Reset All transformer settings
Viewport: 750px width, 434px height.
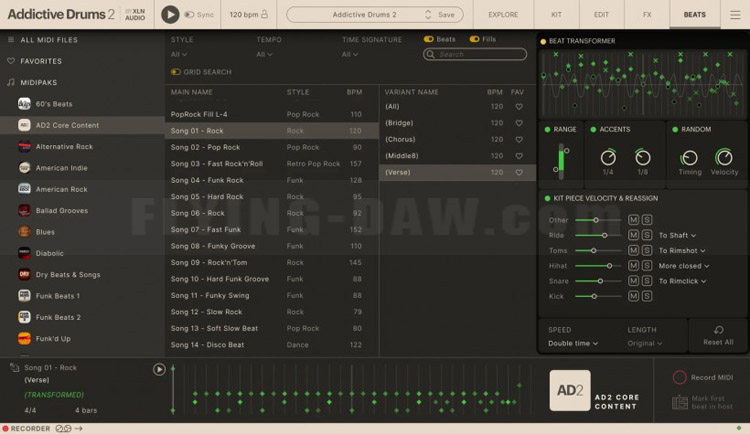[x=718, y=335]
